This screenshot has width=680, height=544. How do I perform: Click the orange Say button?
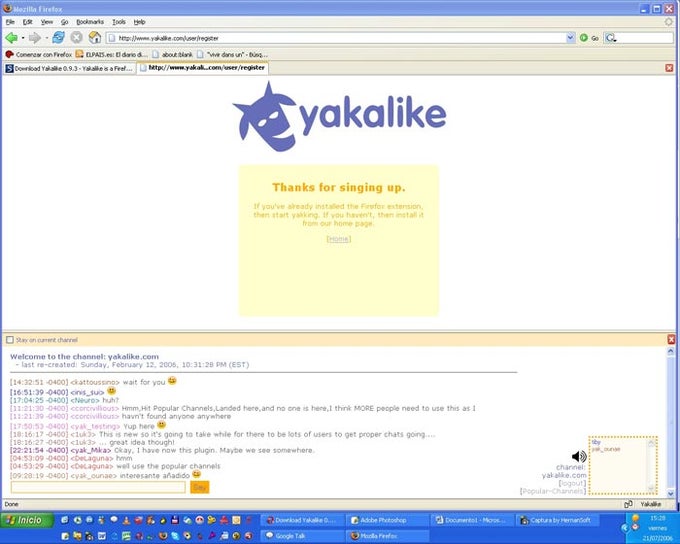pyautogui.click(x=199, y=487)
